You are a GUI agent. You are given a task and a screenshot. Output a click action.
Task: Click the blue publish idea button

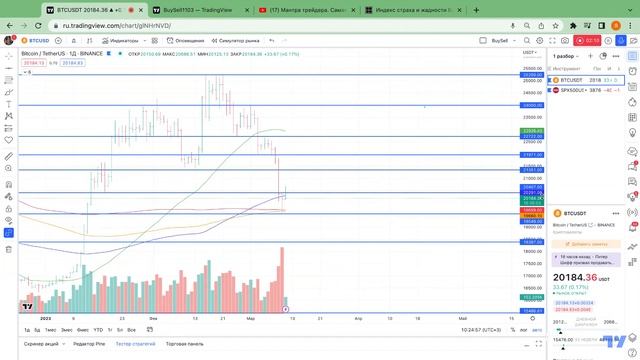(621, 40)
